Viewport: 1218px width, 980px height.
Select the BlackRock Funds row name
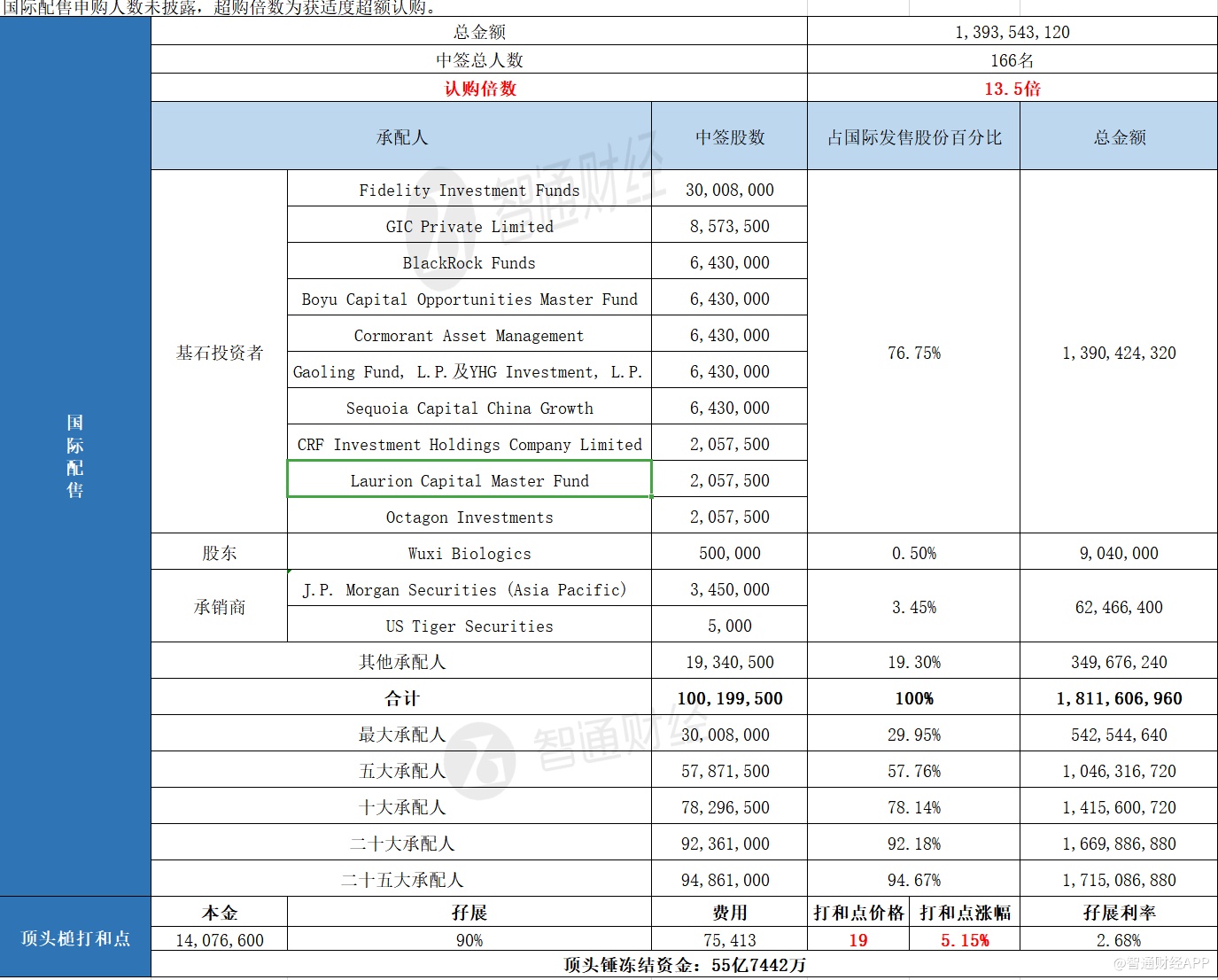(469, 262)
